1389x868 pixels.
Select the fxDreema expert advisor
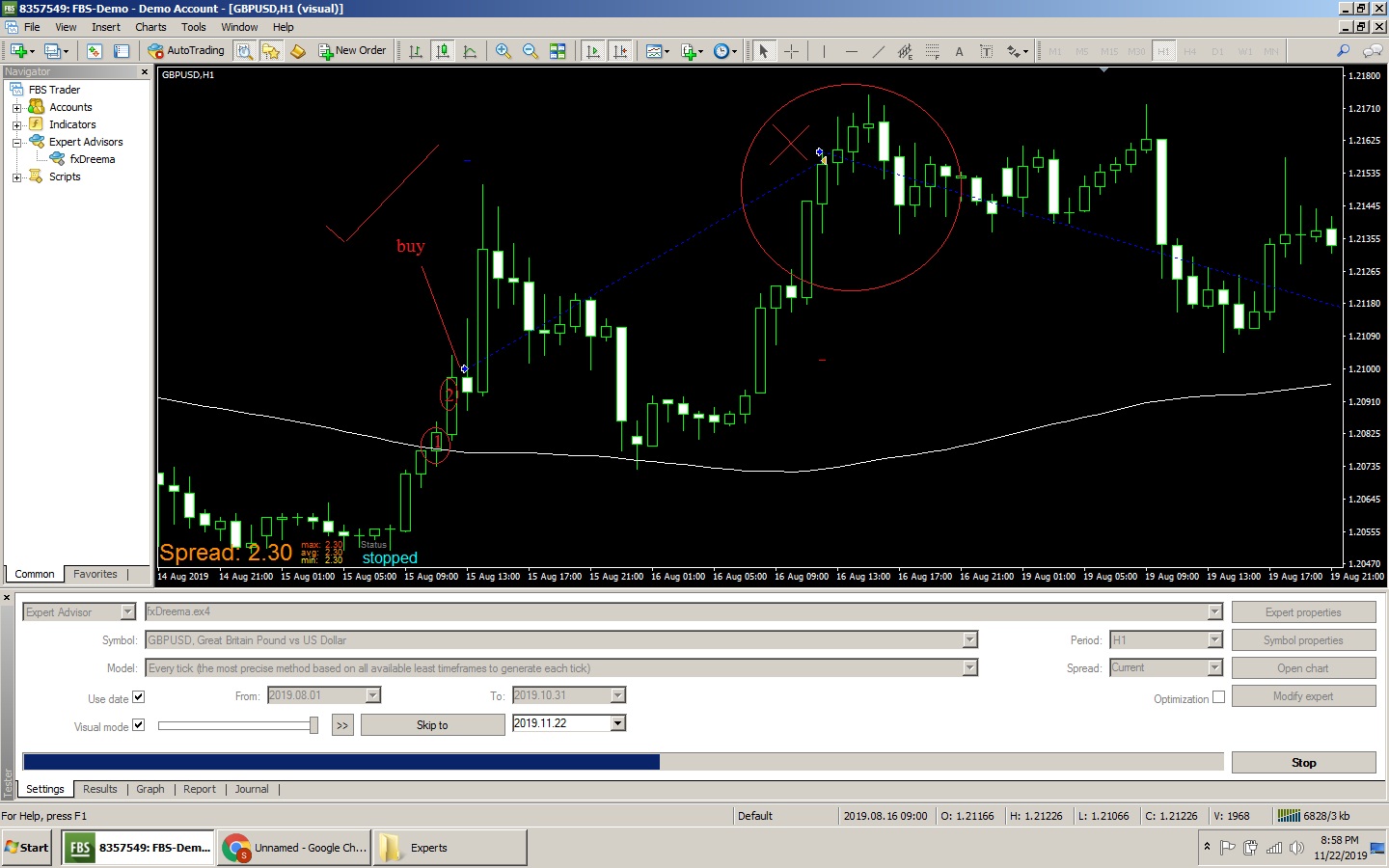(92, 159)
